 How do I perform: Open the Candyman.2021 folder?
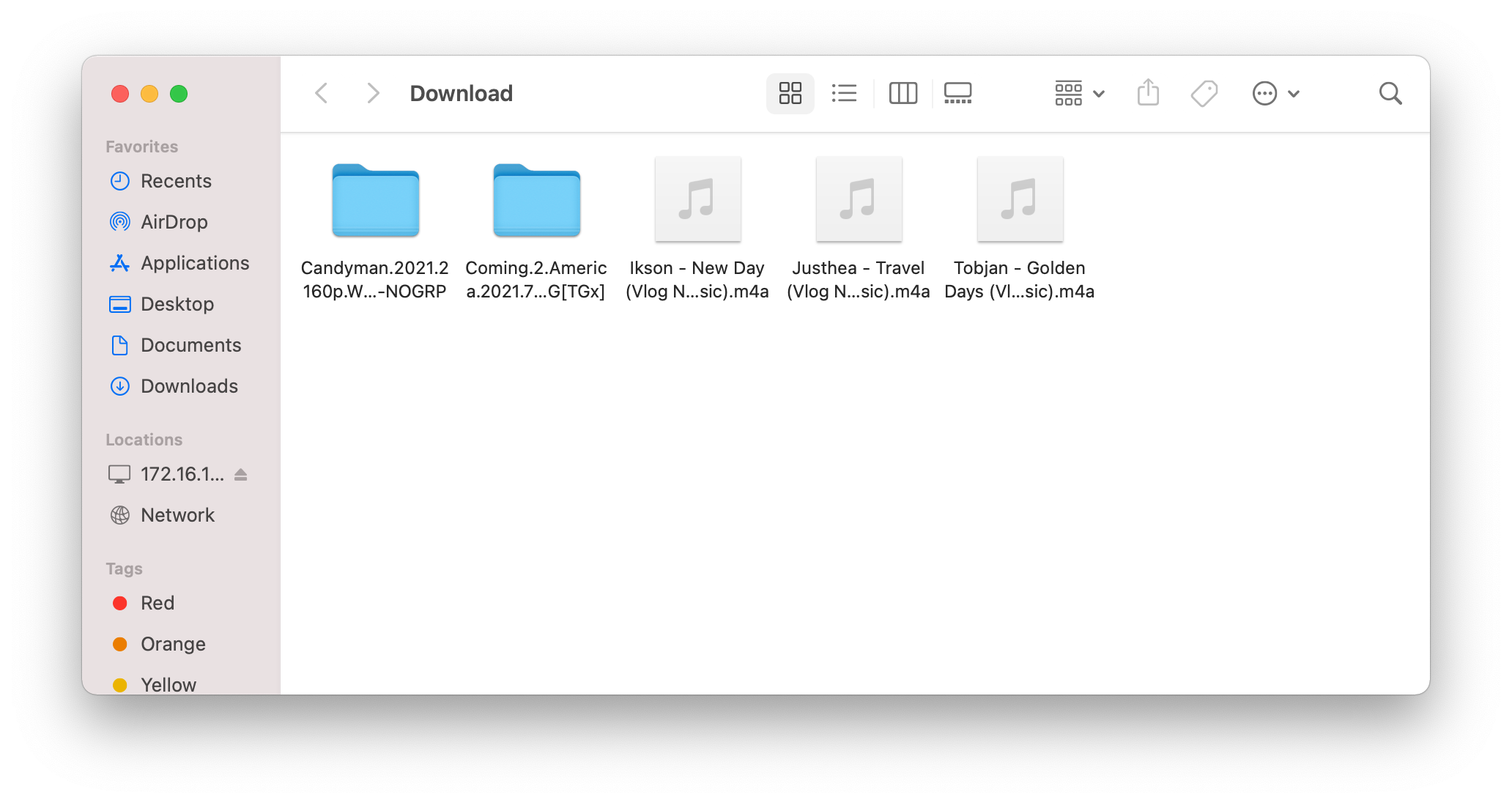pyautogui.click(x=375, y=200)
